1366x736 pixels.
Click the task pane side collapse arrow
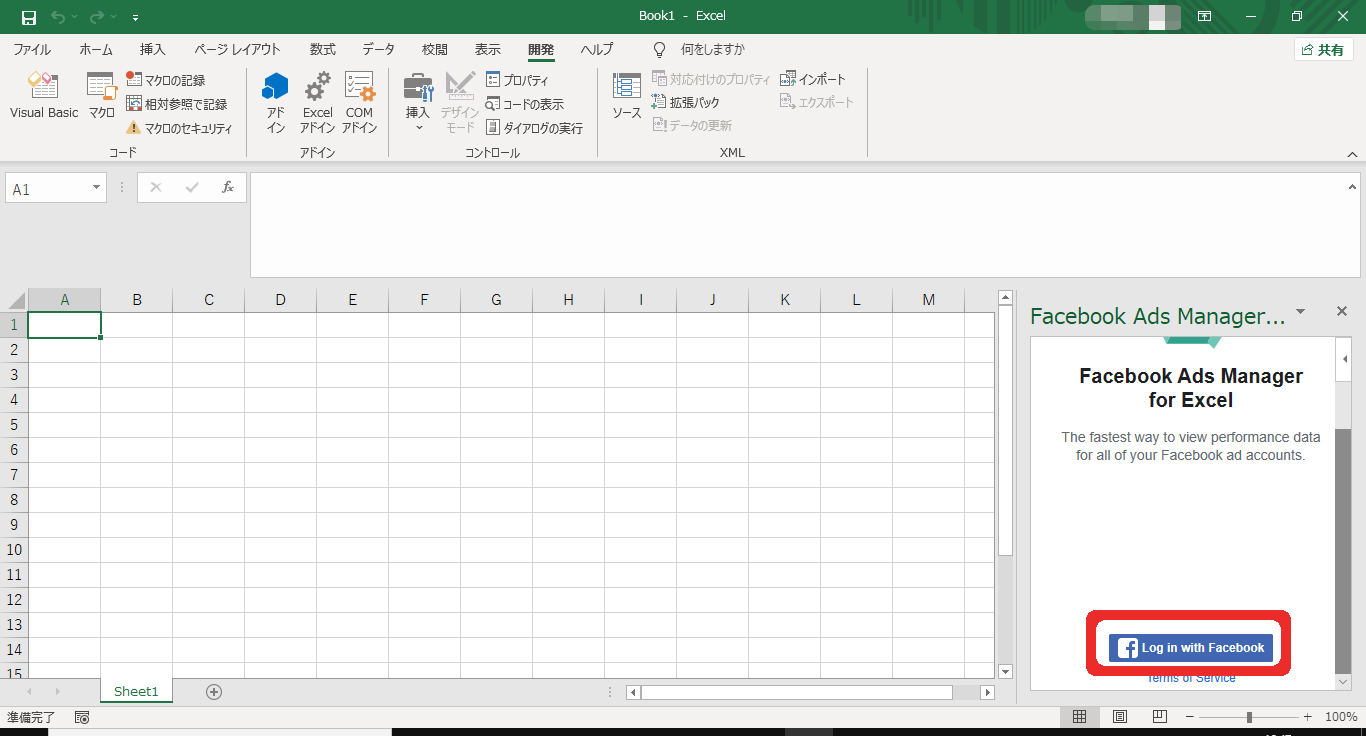(1345, 359)
